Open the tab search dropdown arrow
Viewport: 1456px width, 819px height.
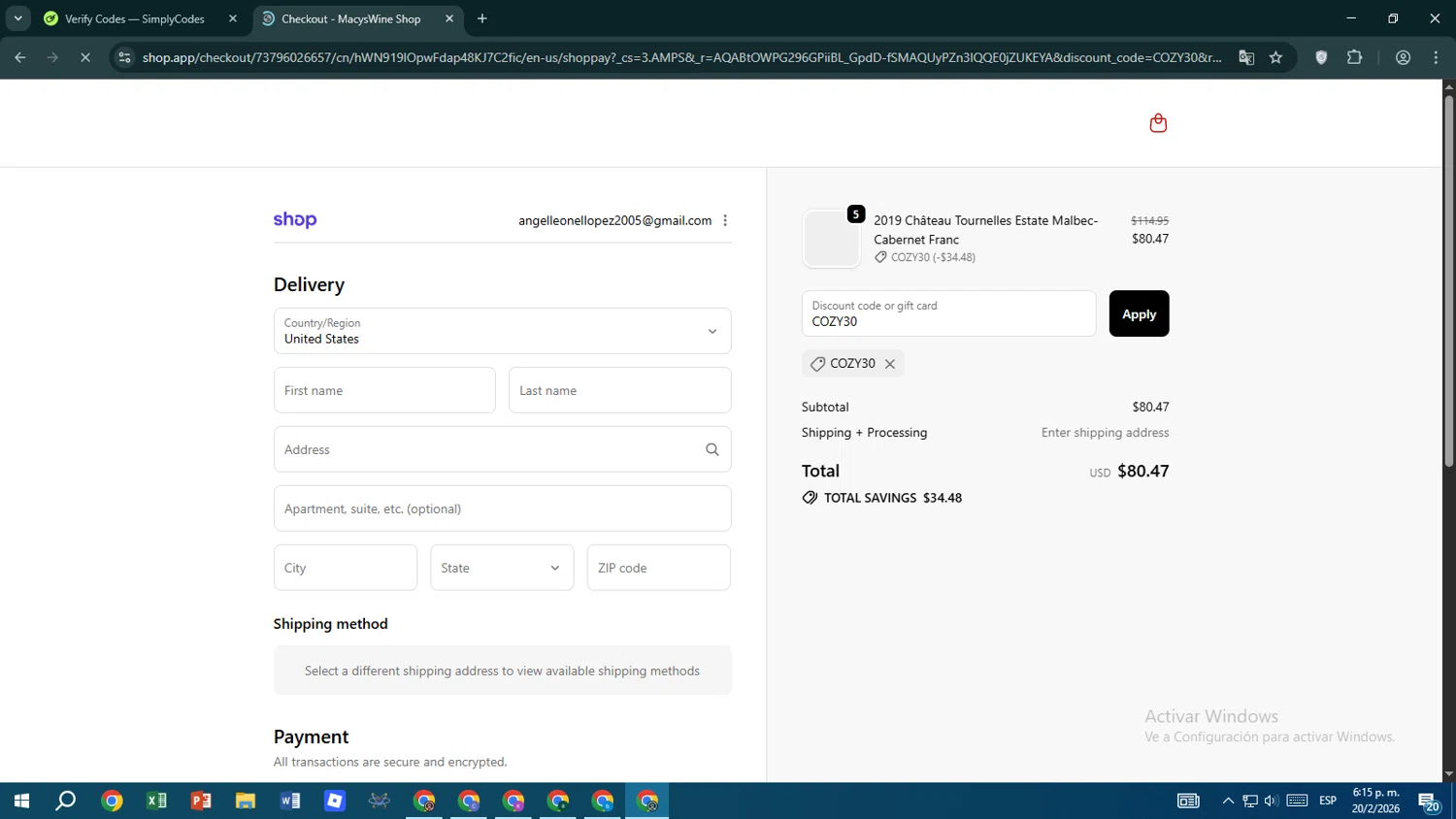tap(17, 18)
